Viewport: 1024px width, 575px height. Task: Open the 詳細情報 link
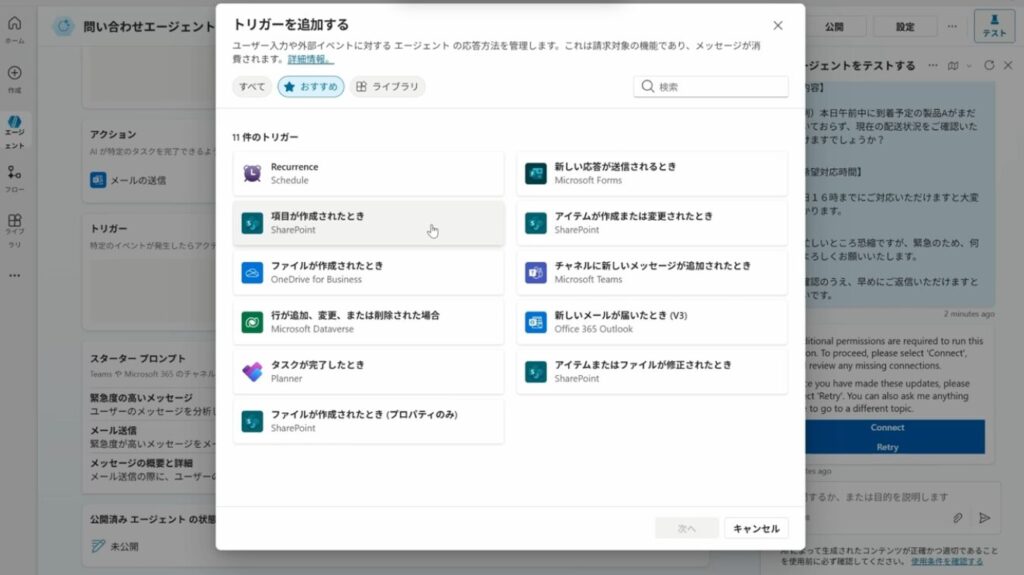tap(311, 60)
